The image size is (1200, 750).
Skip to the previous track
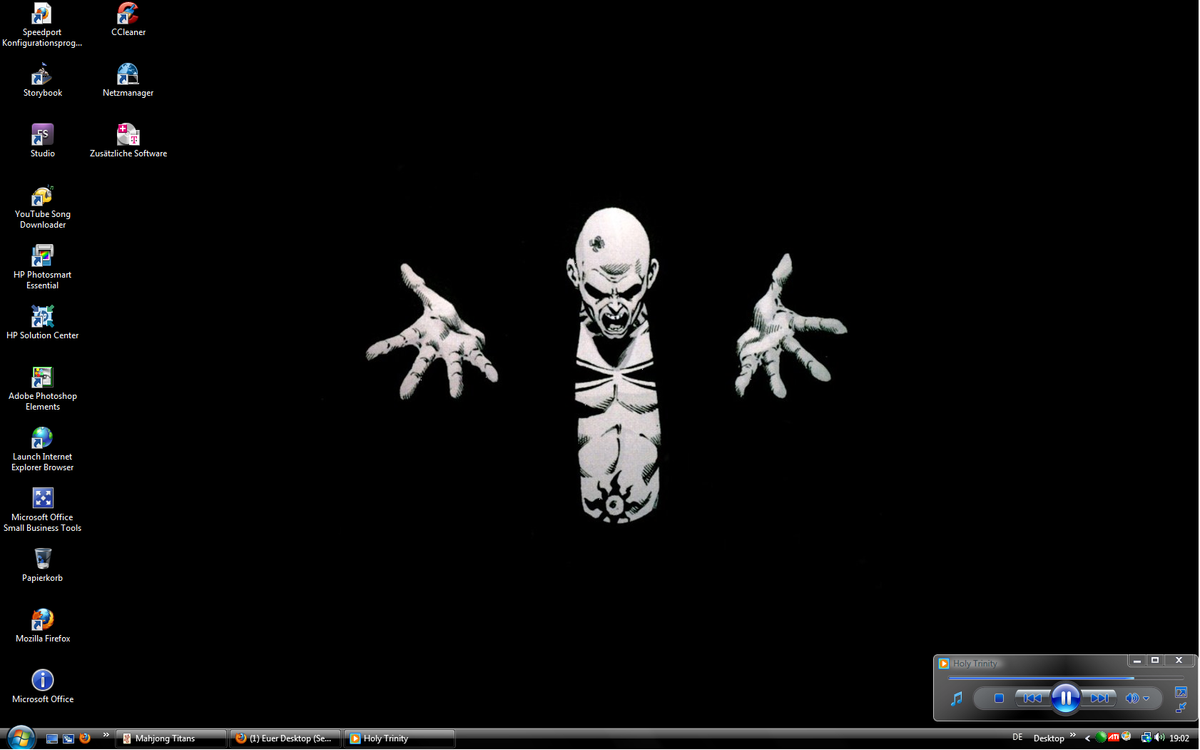[x=1032, y=698]
